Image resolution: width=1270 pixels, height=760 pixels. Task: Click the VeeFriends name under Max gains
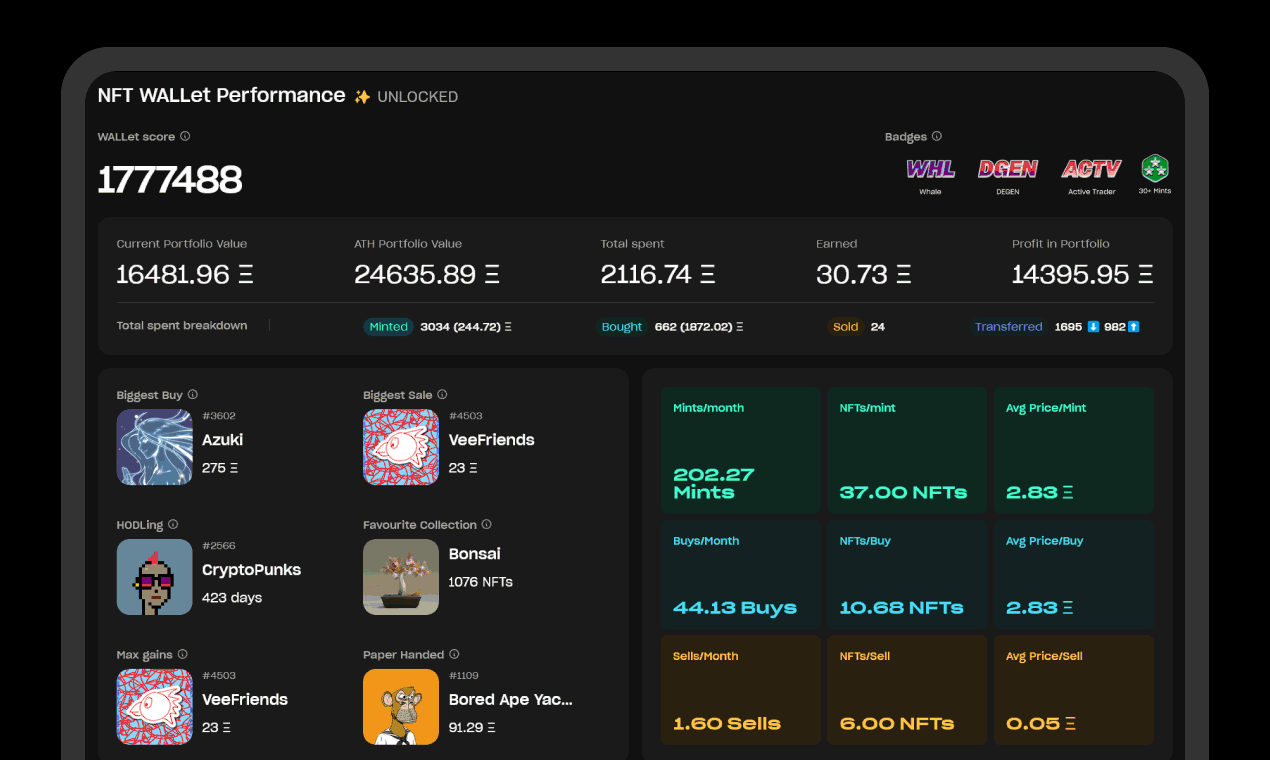245,700
